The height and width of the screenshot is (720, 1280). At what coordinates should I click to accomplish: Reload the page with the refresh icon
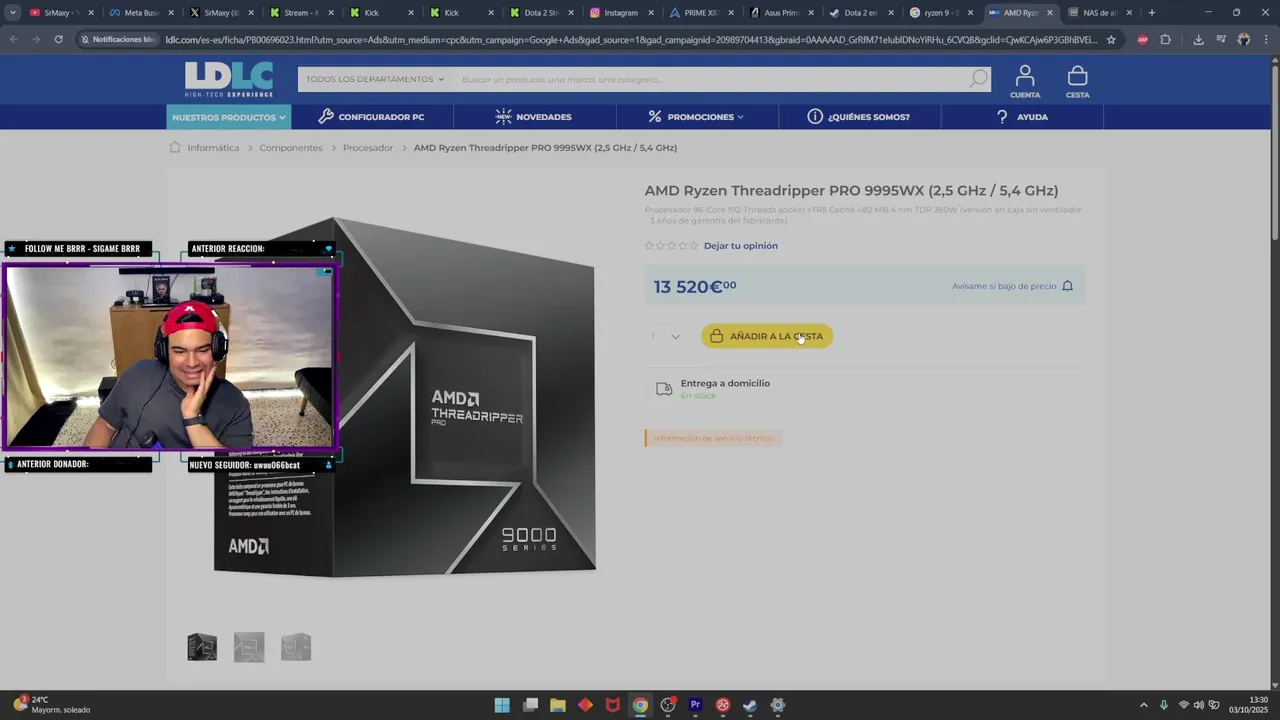[x=58, y=40]
